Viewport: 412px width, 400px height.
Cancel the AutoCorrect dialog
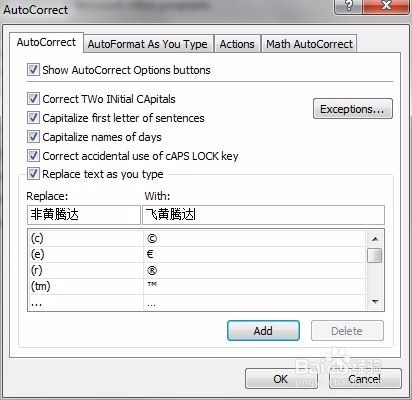click(x=365, y=379)
